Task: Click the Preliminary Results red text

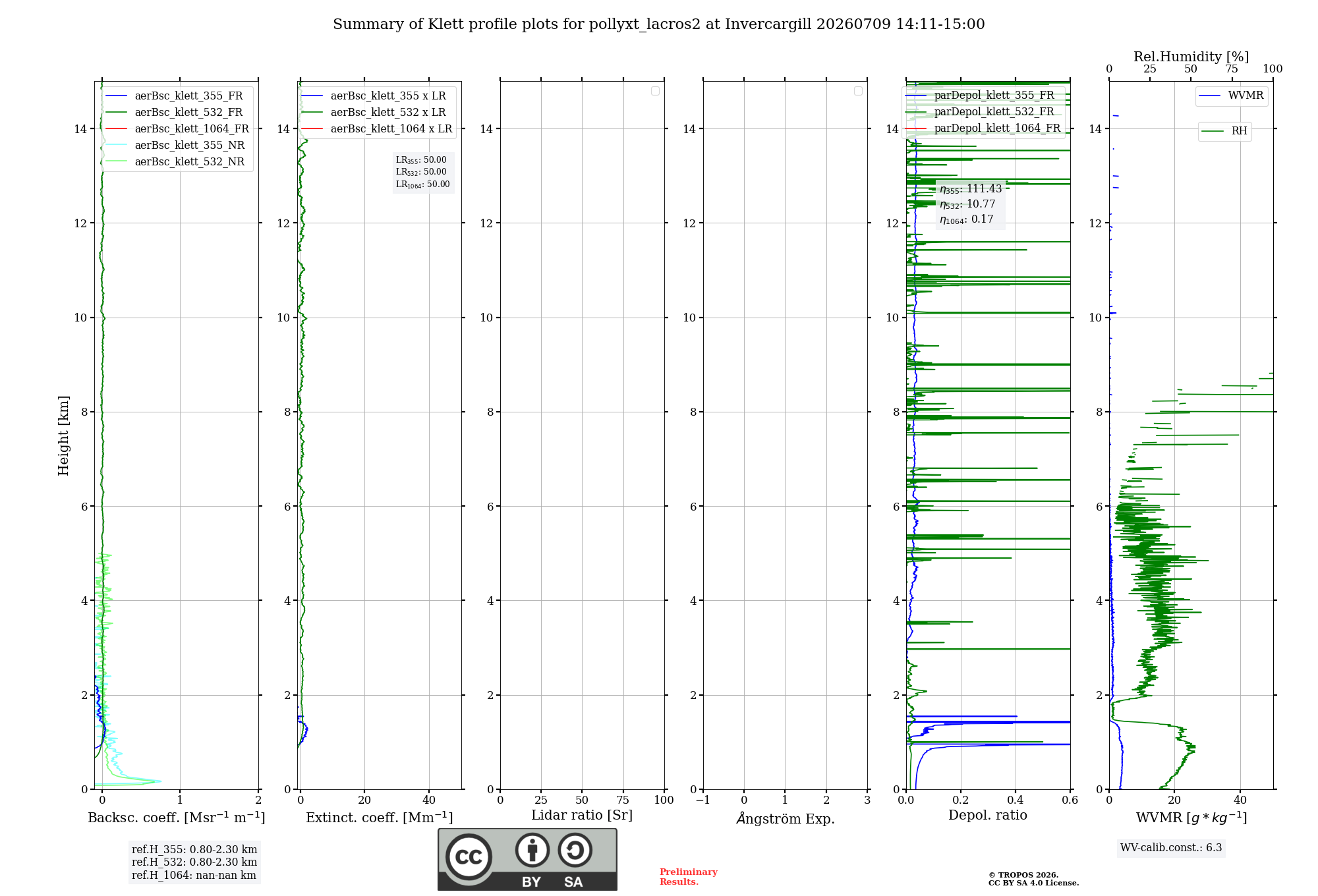Action: [689, 877]
